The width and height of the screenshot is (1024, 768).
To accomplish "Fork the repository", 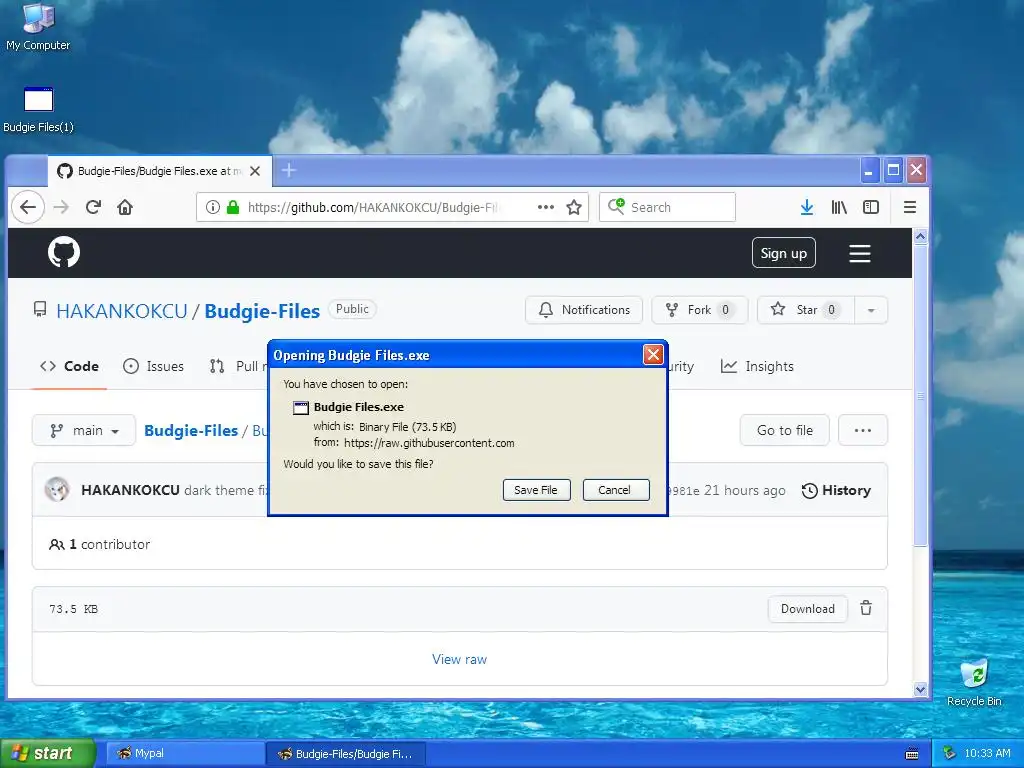I will pyautogui.click(x=699, y=310).
